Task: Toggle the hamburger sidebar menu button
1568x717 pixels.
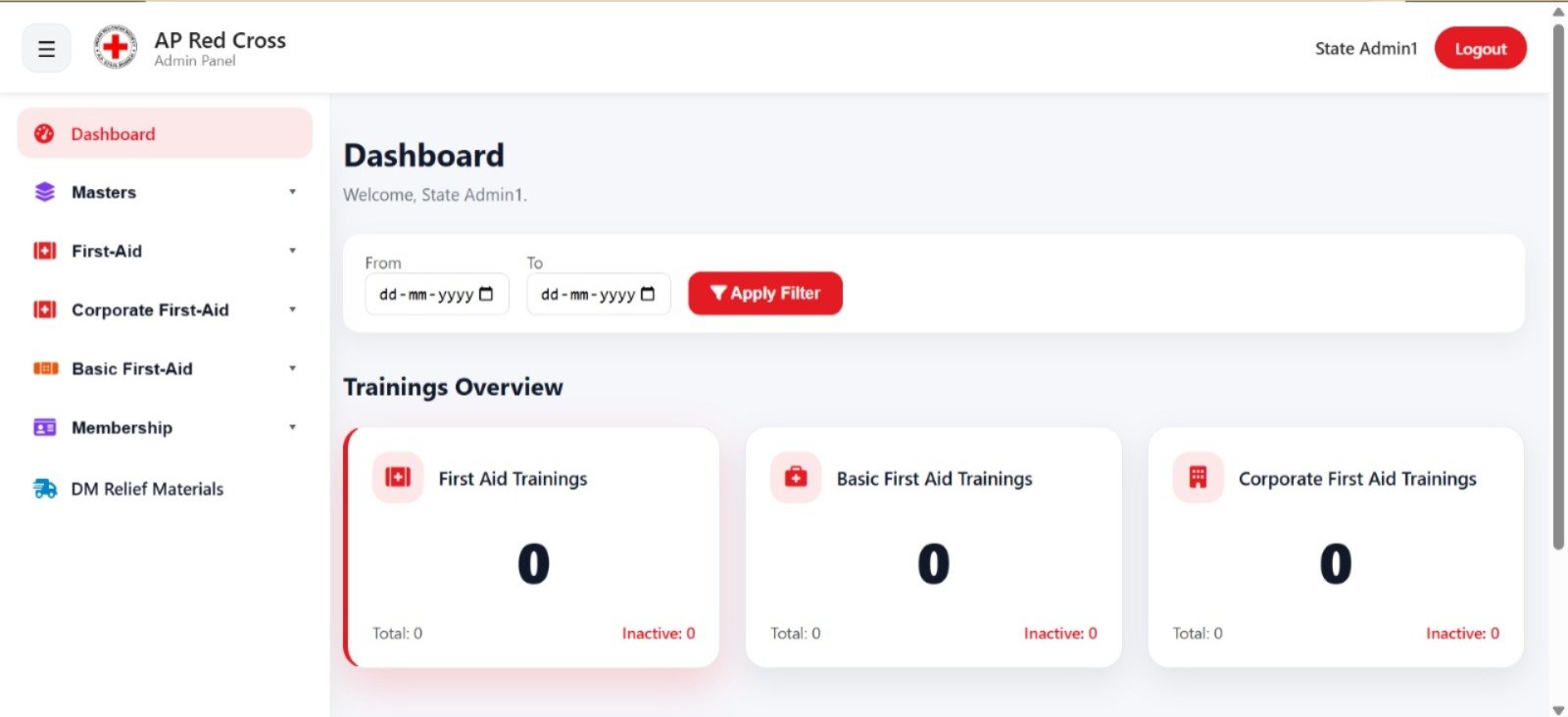Action: [46, 48]
